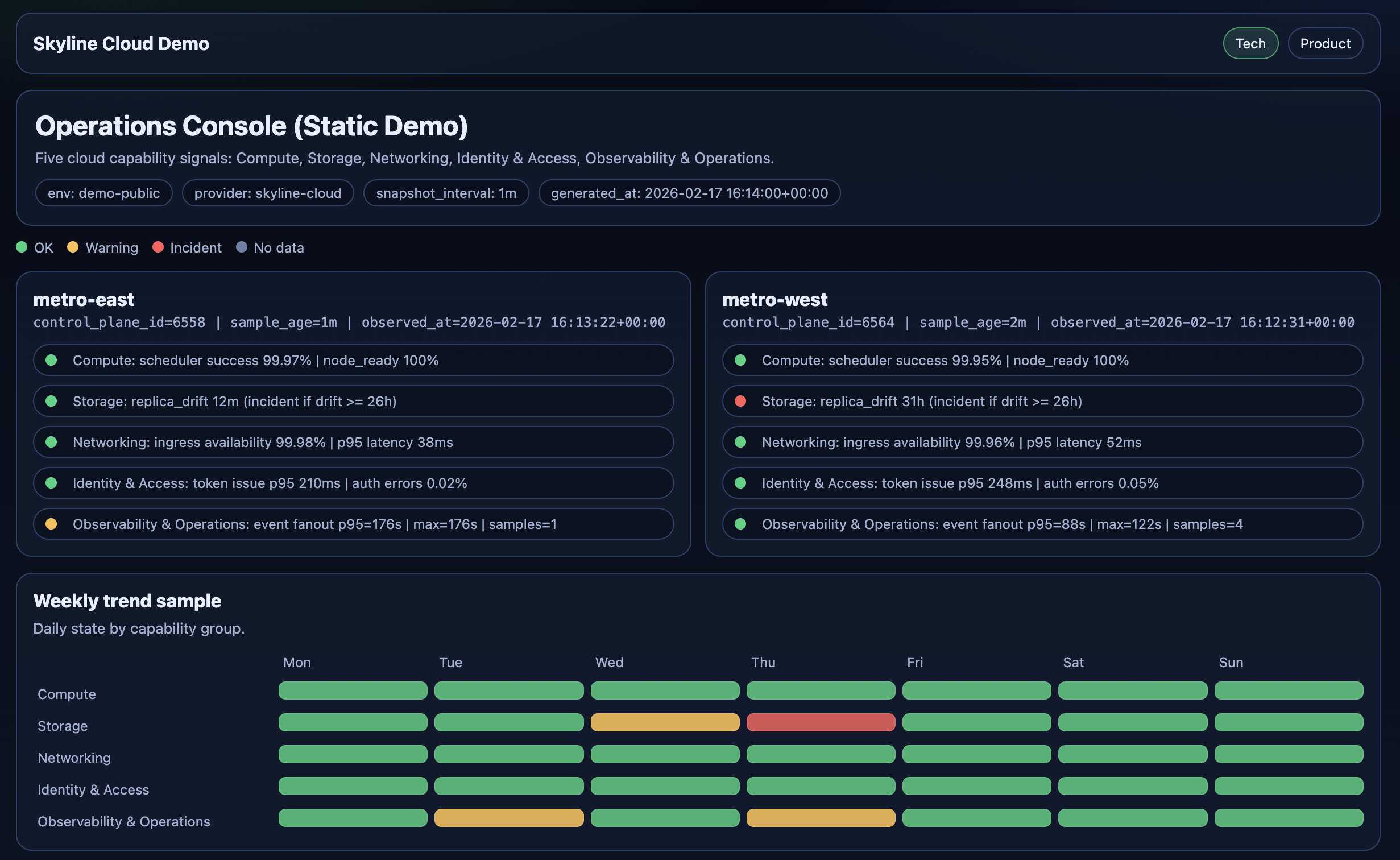
Task: Select the env: demo-public chip
Action: [103, 193]
